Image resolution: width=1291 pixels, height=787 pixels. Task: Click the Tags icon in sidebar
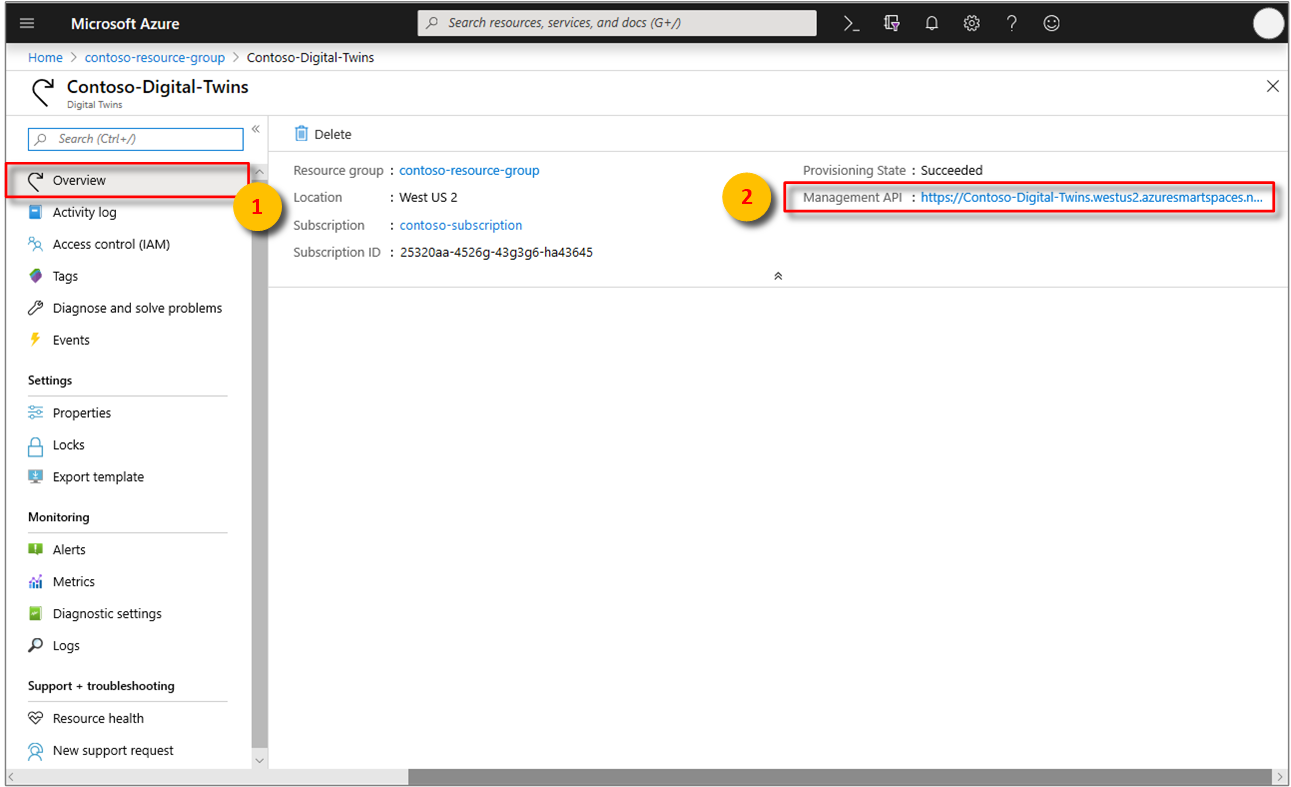[36, 276]
